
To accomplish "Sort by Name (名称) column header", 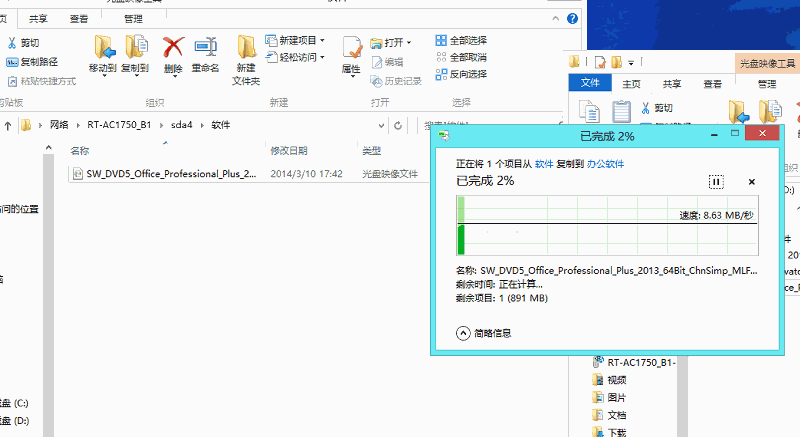I will [80, 151].
